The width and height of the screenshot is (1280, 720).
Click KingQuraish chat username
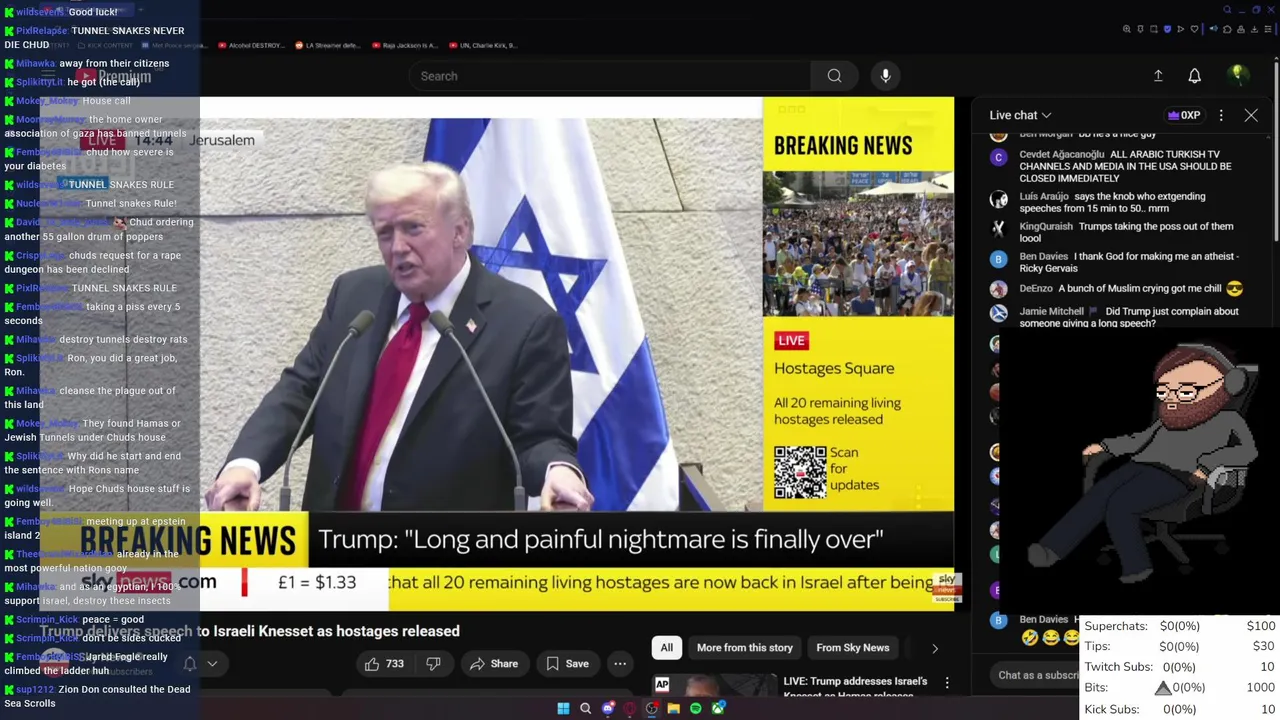click(x=1046, y=227)
